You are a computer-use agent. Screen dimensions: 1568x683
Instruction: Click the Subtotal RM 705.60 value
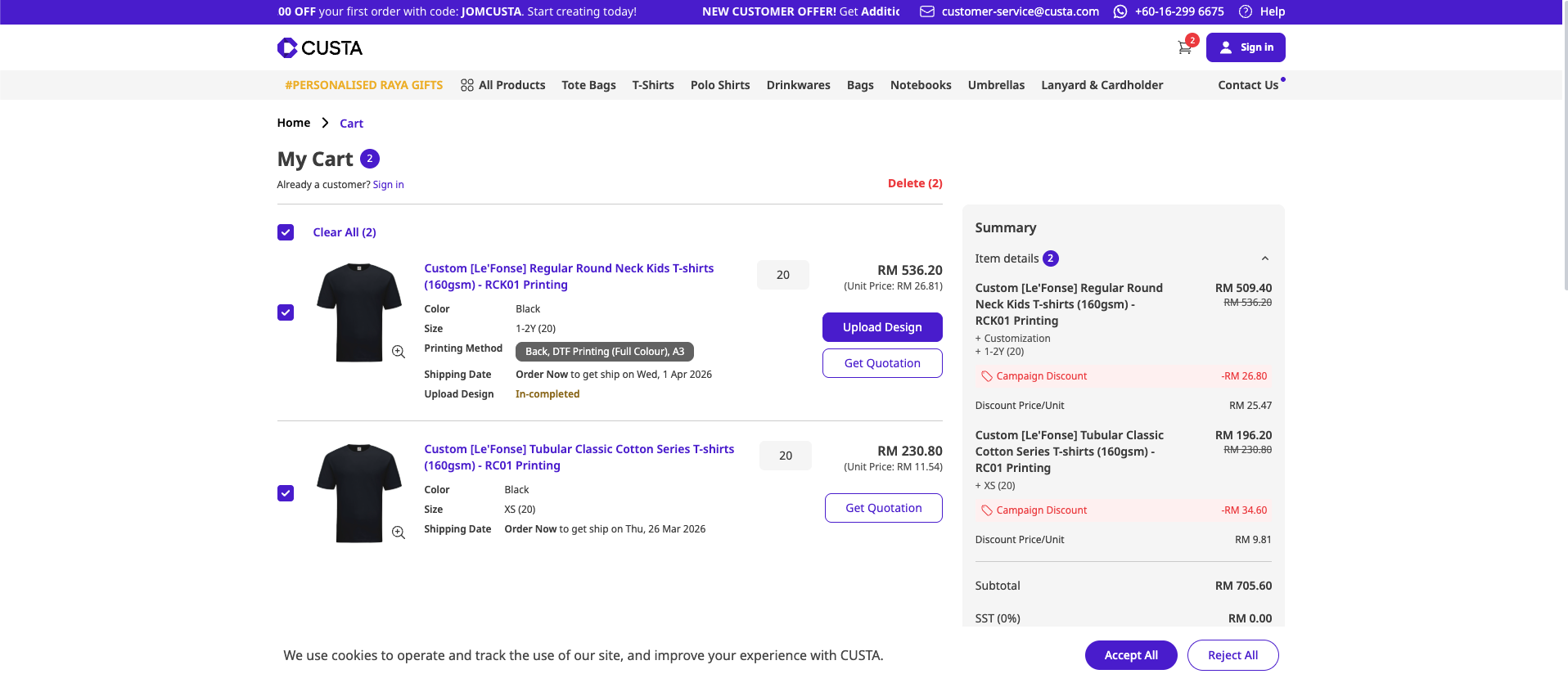(1243, 586)
